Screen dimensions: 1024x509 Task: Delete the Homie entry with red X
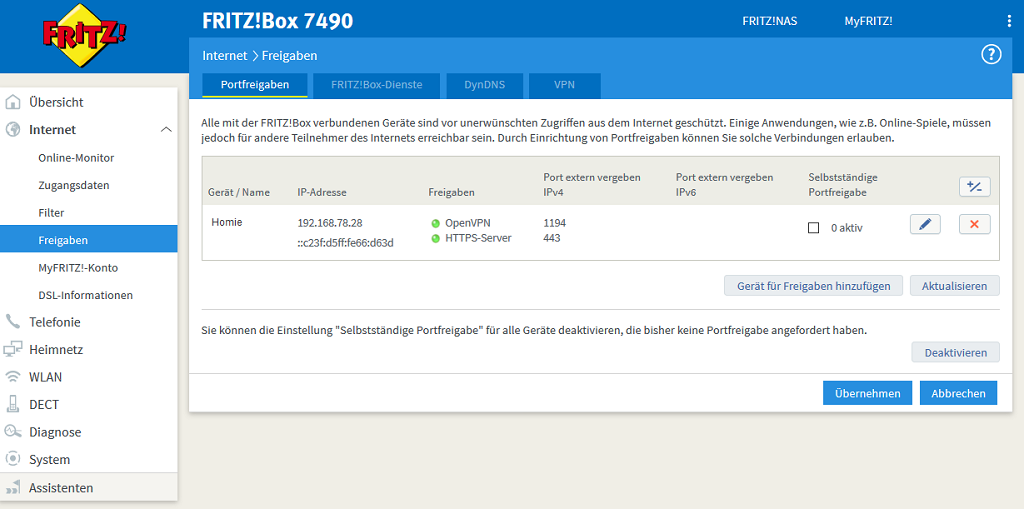click(974, 224)
